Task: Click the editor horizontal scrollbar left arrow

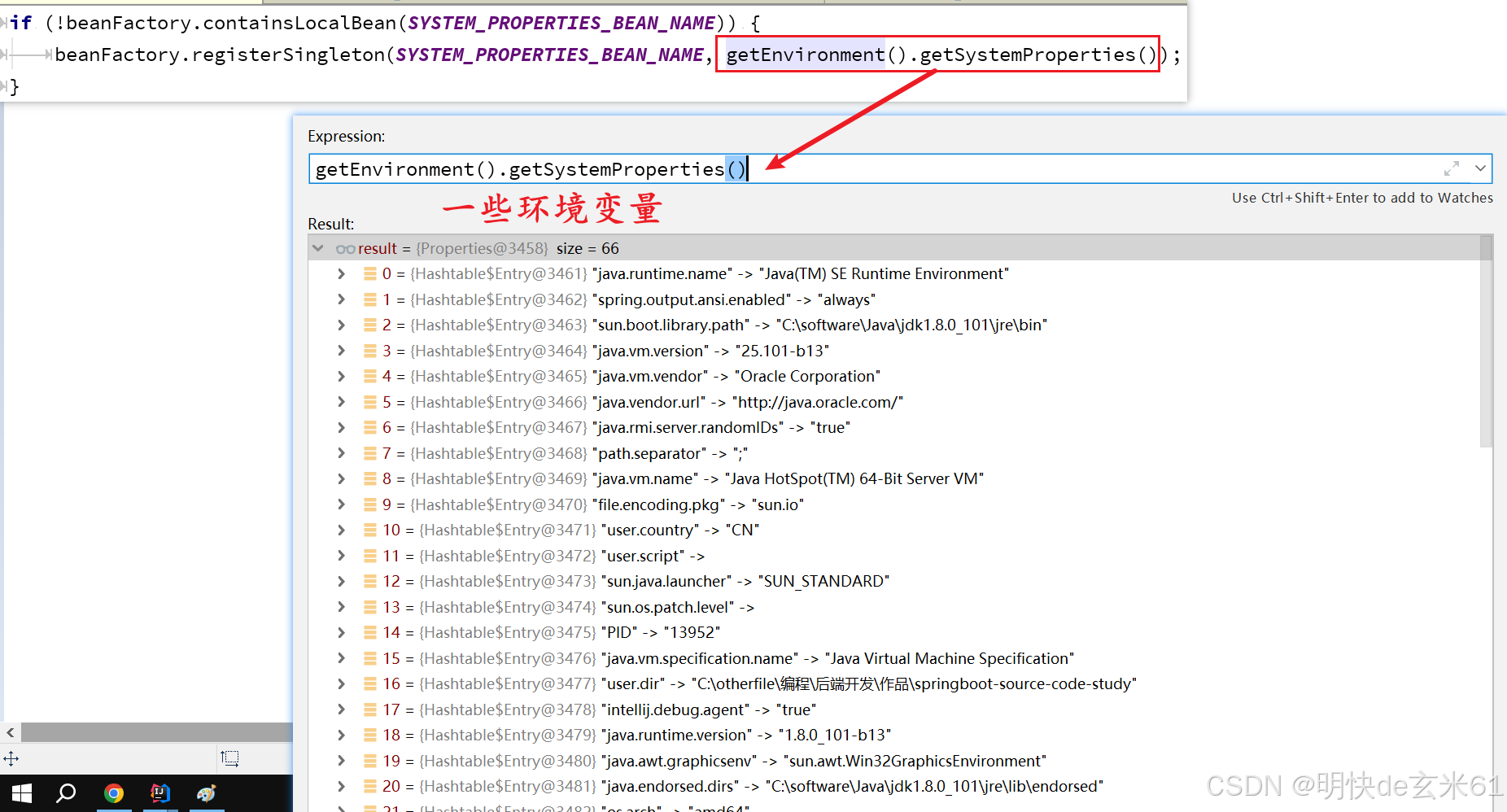Action: coord(11,732)
